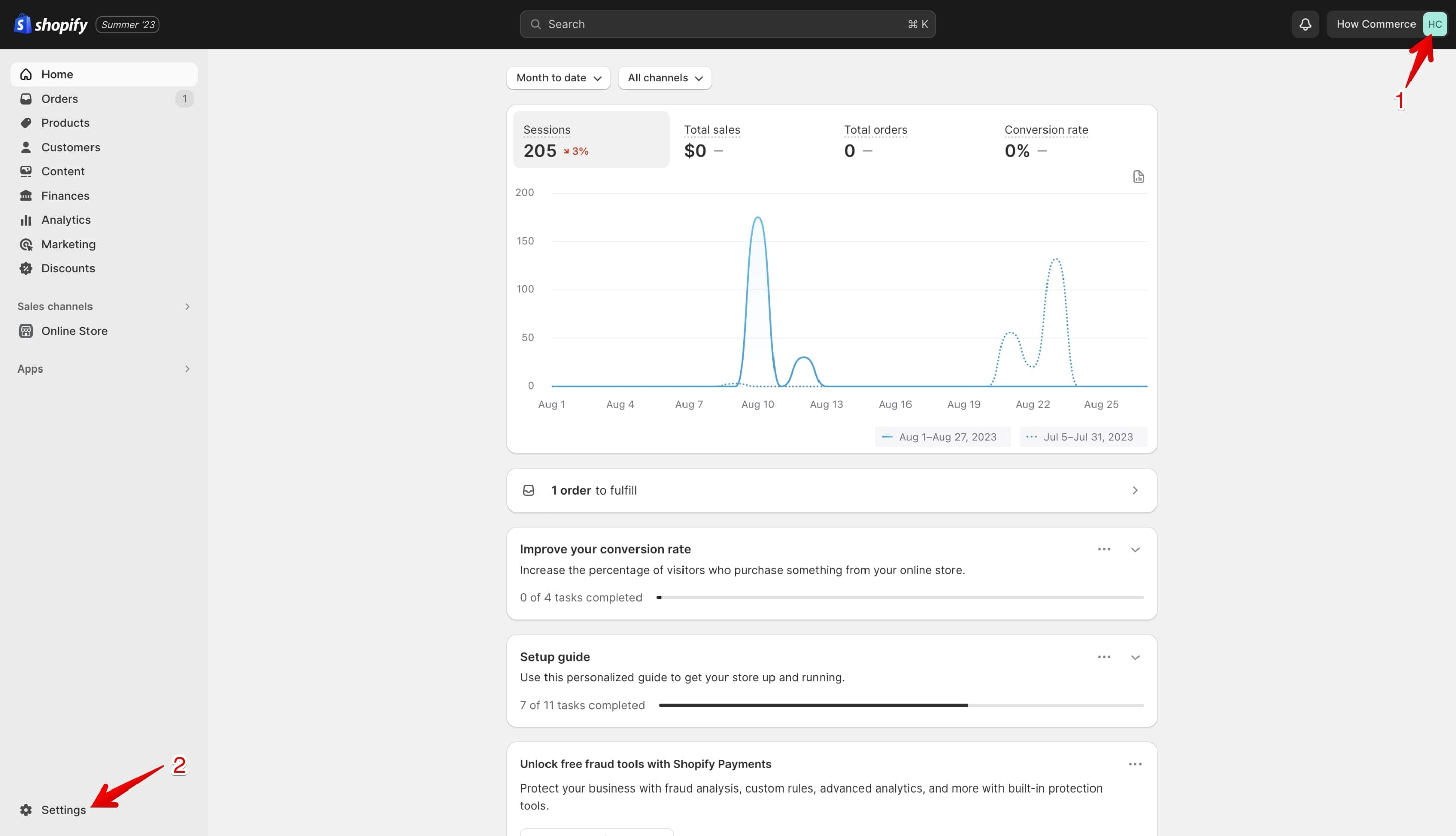Click the Unlock free fraud tools heading
1456x836 pixels.
click(x=645, y=764)
